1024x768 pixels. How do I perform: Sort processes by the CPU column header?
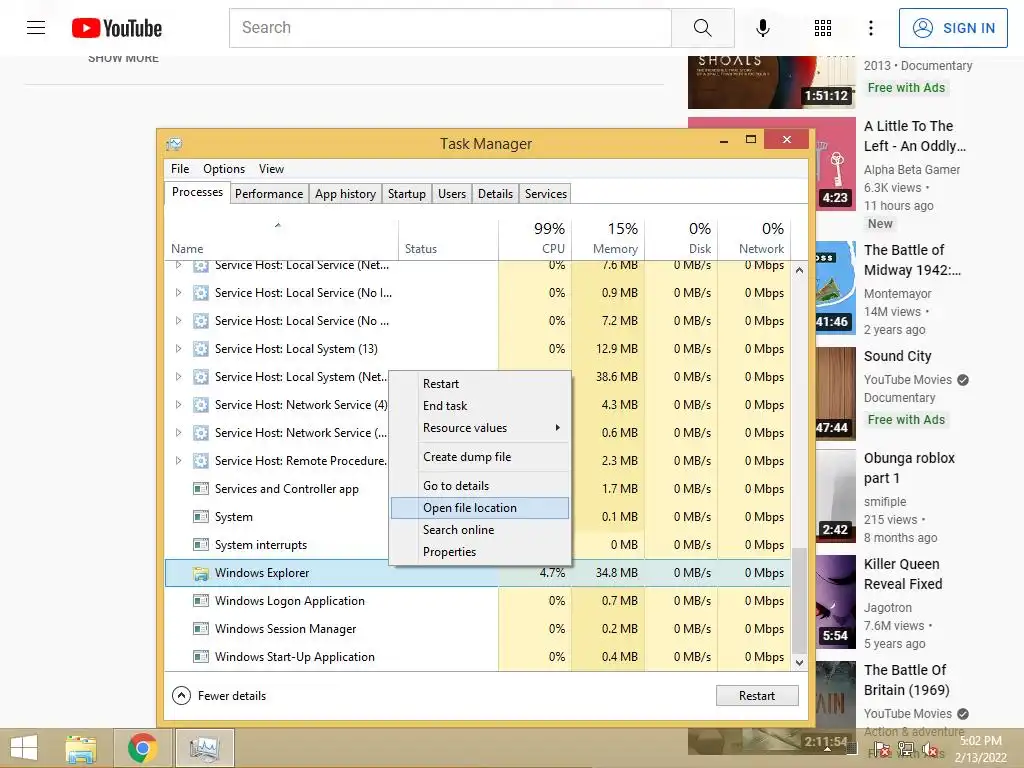pos(535,238)
